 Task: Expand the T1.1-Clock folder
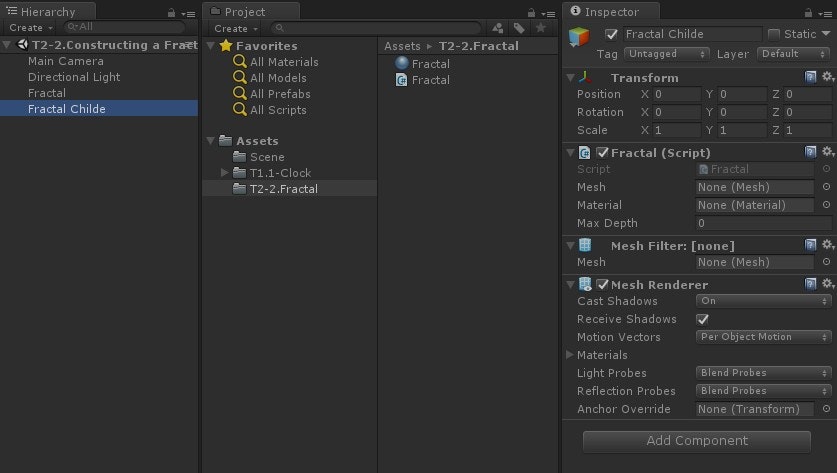coord(224,172)
